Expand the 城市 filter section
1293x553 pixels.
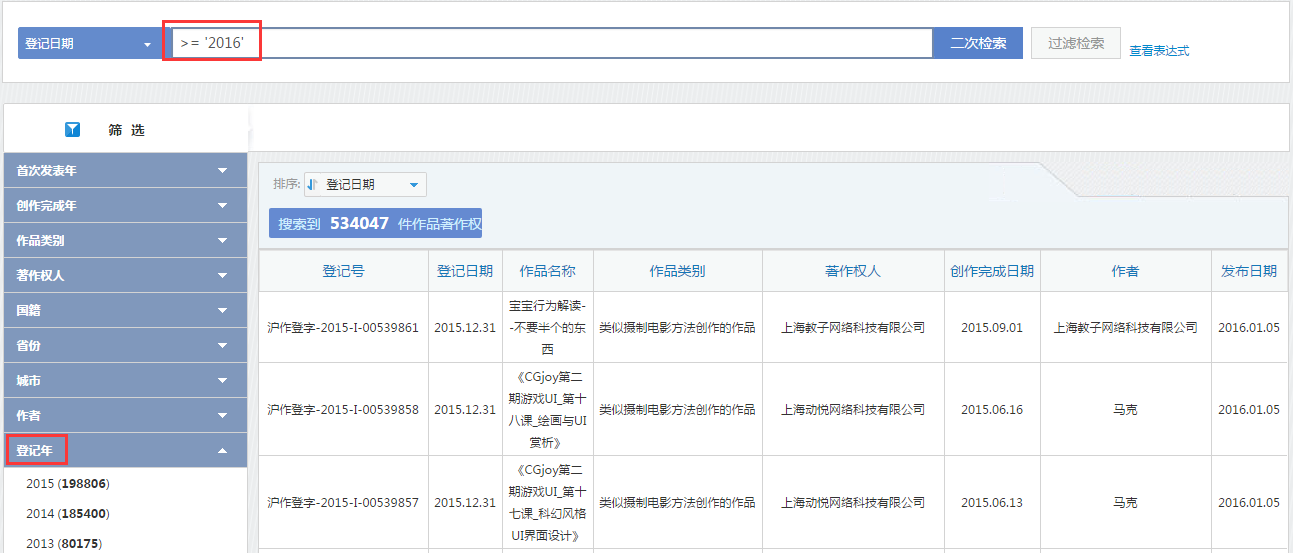125,380
